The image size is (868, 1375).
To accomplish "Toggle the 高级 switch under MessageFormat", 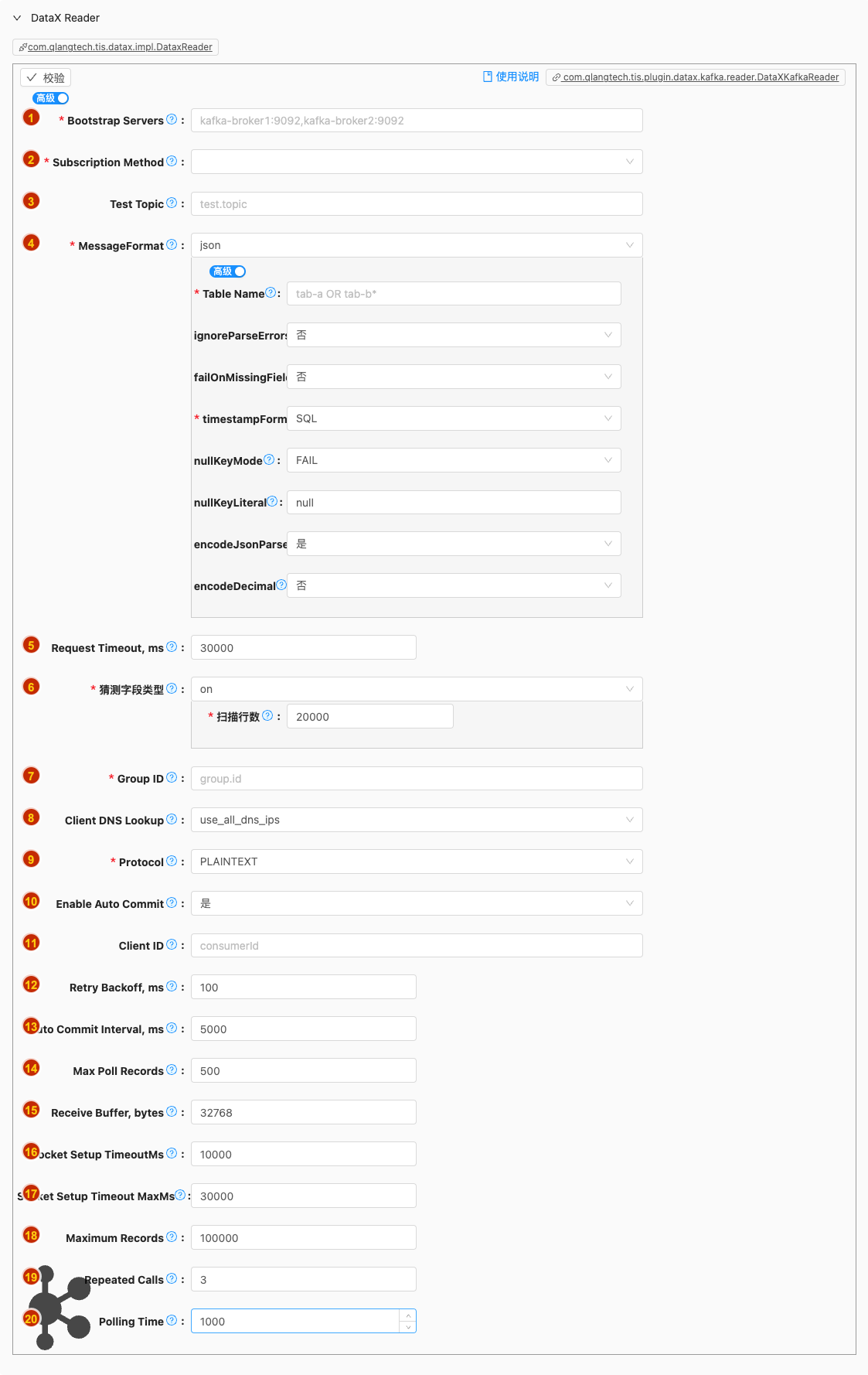I will click(x=228, y=271).
